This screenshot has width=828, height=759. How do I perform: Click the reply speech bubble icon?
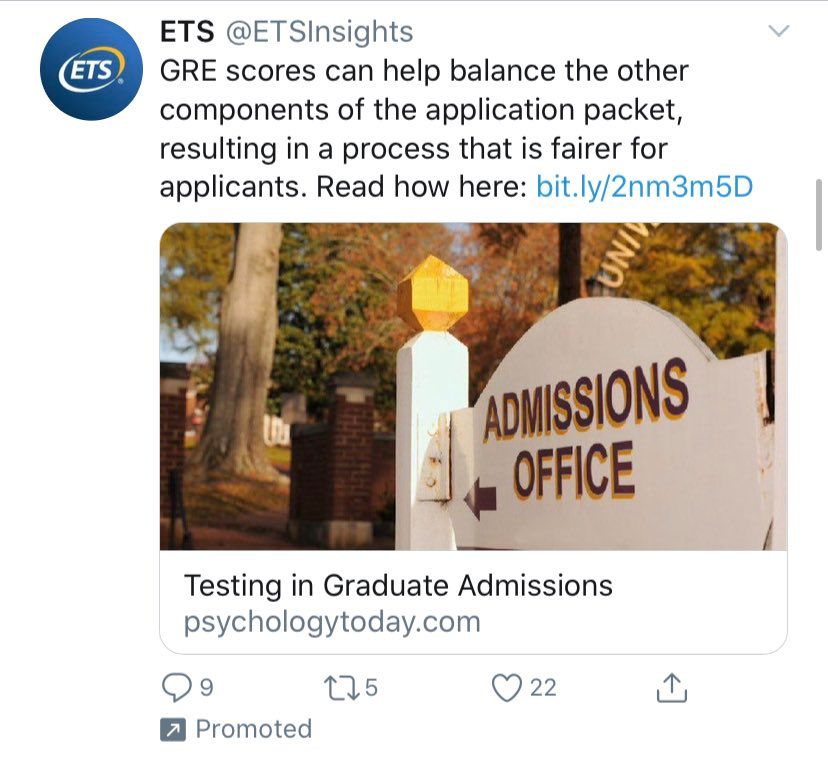point(176,687)
